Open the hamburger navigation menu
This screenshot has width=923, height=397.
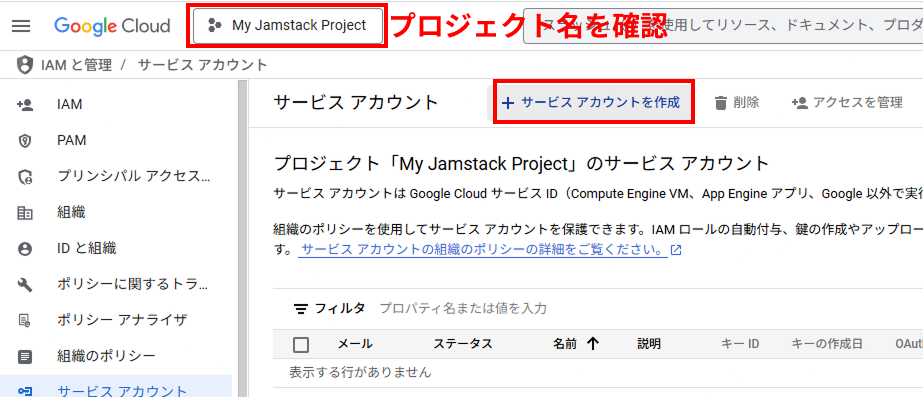tap(21, 26)
